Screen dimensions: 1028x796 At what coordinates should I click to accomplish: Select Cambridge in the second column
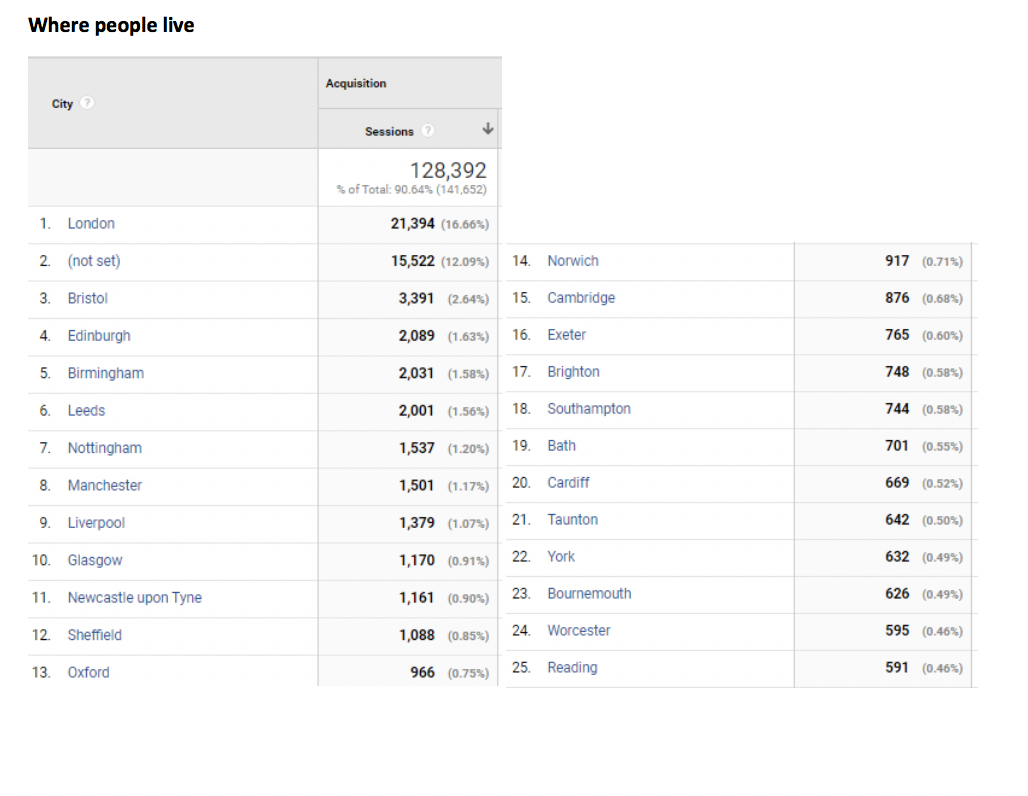(x=581, y=298)
